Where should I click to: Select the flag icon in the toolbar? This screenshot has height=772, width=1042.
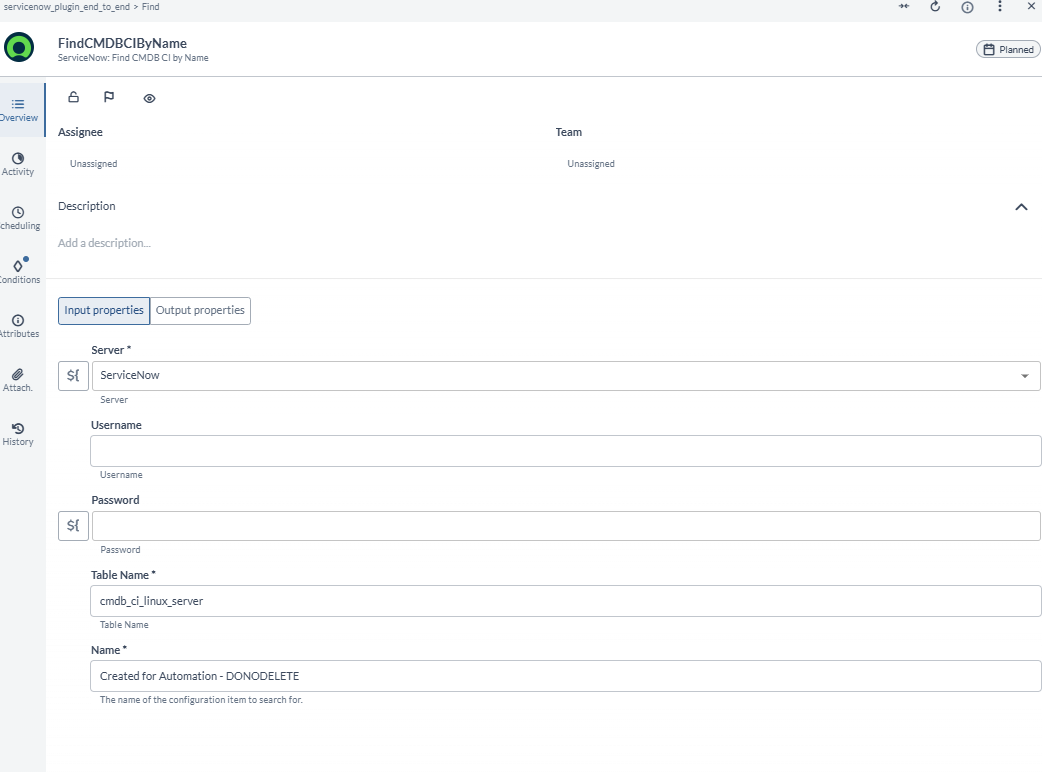pos(109,97)
